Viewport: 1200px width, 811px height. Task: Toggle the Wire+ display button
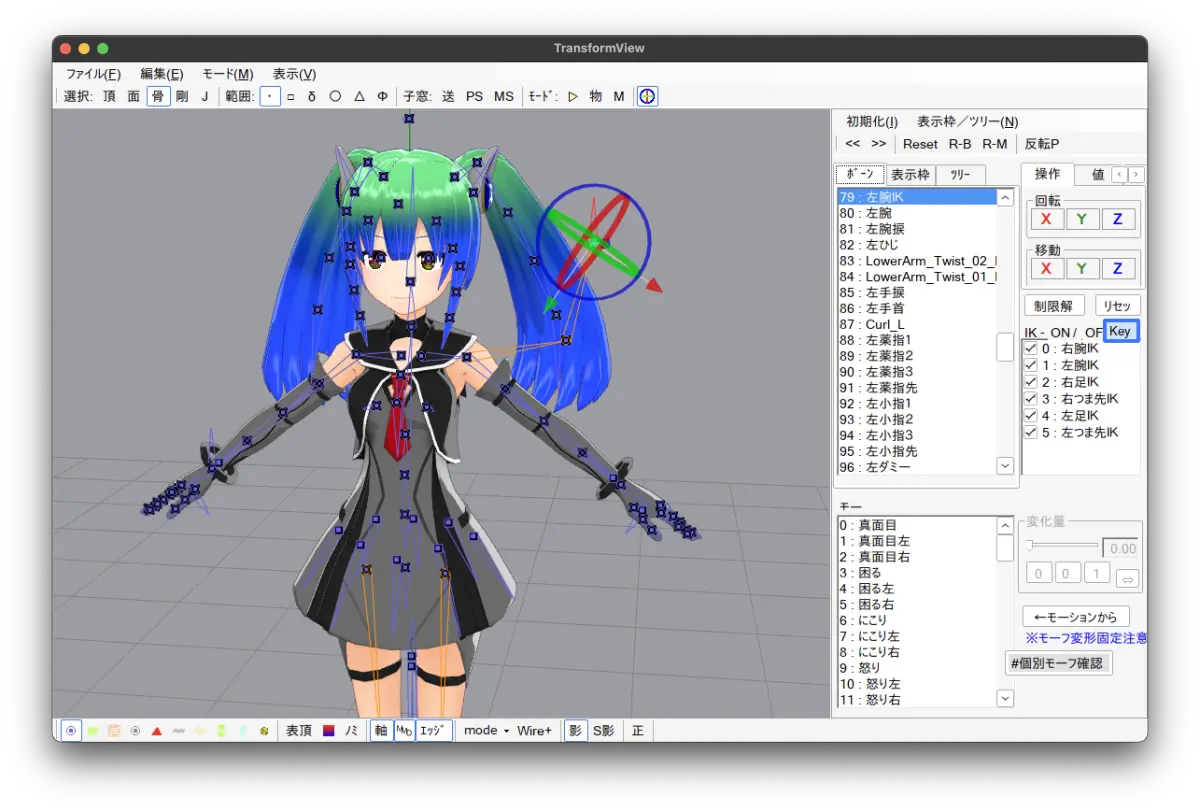(x=534, y=731)
